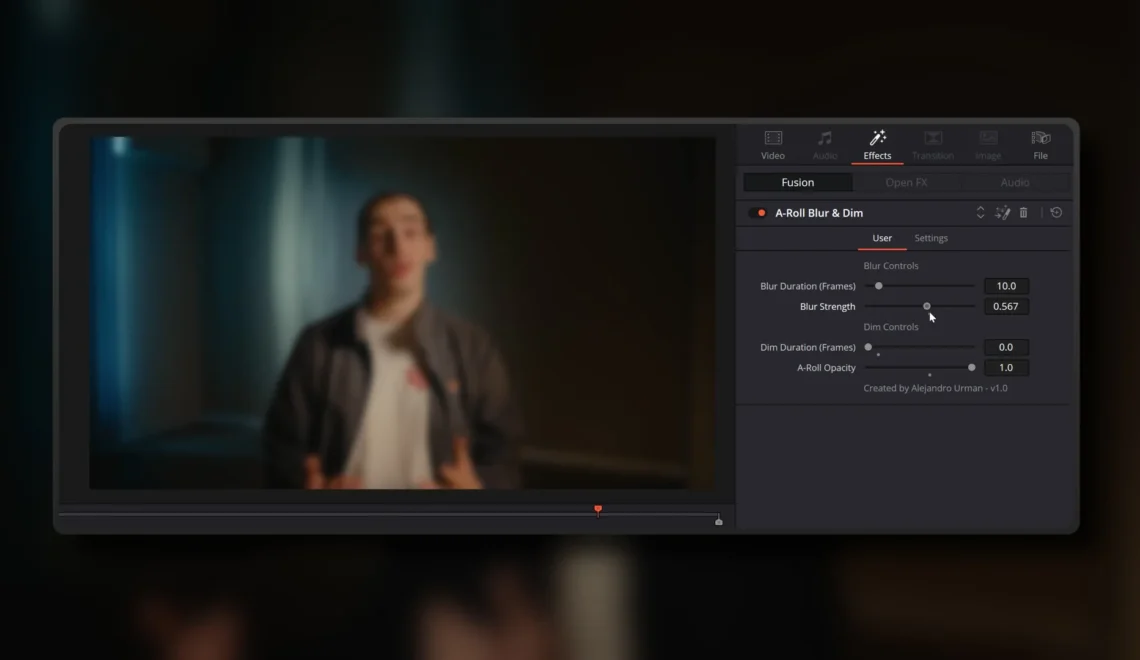Switch to the Audio inspector panel
Image resolution: width=1140 pixels, height=660 pixels.
click(x=825, y=143)
